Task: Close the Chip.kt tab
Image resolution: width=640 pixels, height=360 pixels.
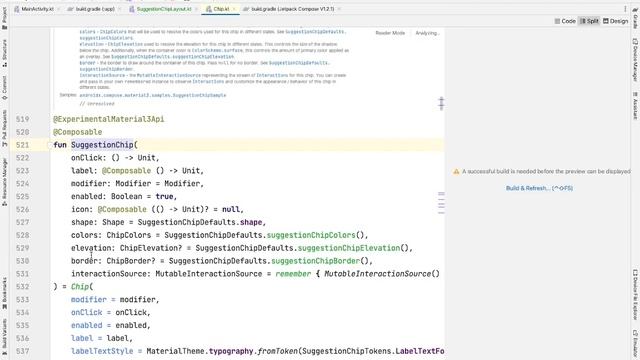Action: click(x=234, y=9)
